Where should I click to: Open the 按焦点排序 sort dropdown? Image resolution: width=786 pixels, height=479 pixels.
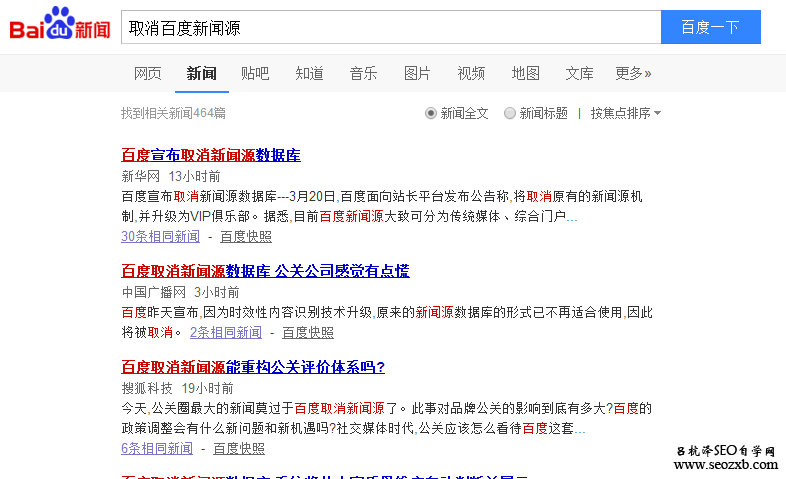(x=626, y=113)
